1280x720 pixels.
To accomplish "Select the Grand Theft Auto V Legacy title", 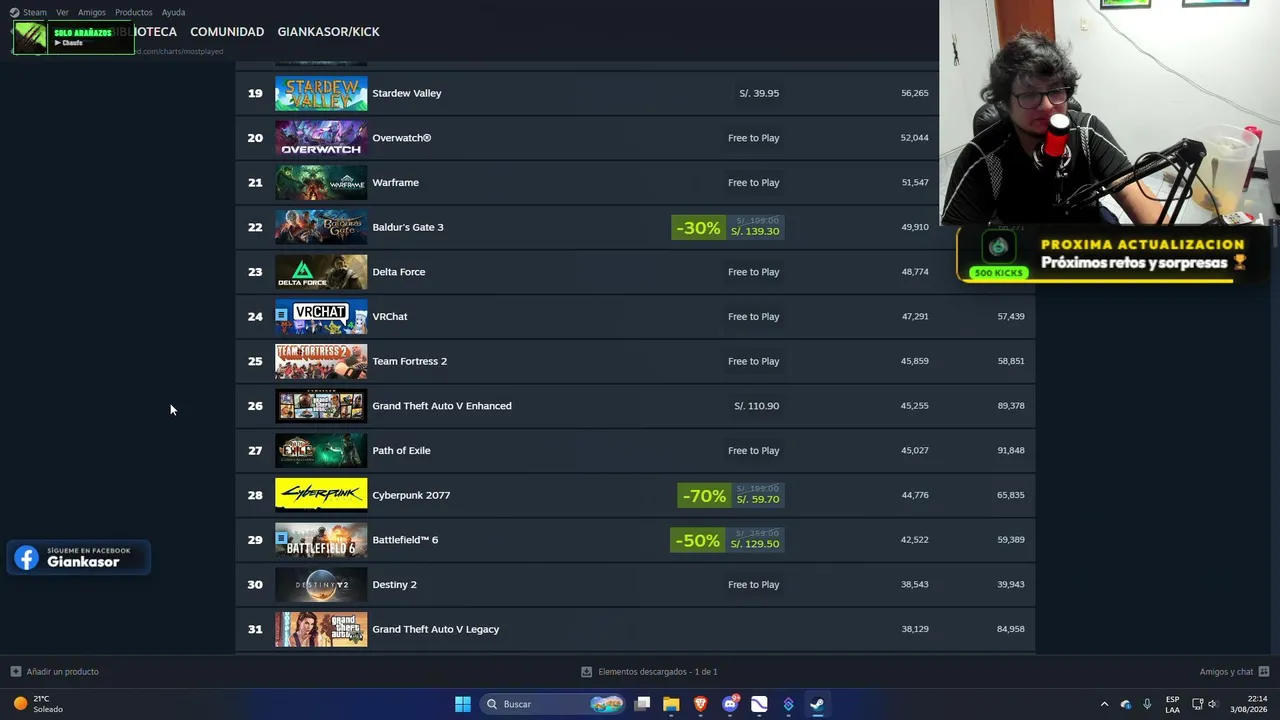I will 435,629.
